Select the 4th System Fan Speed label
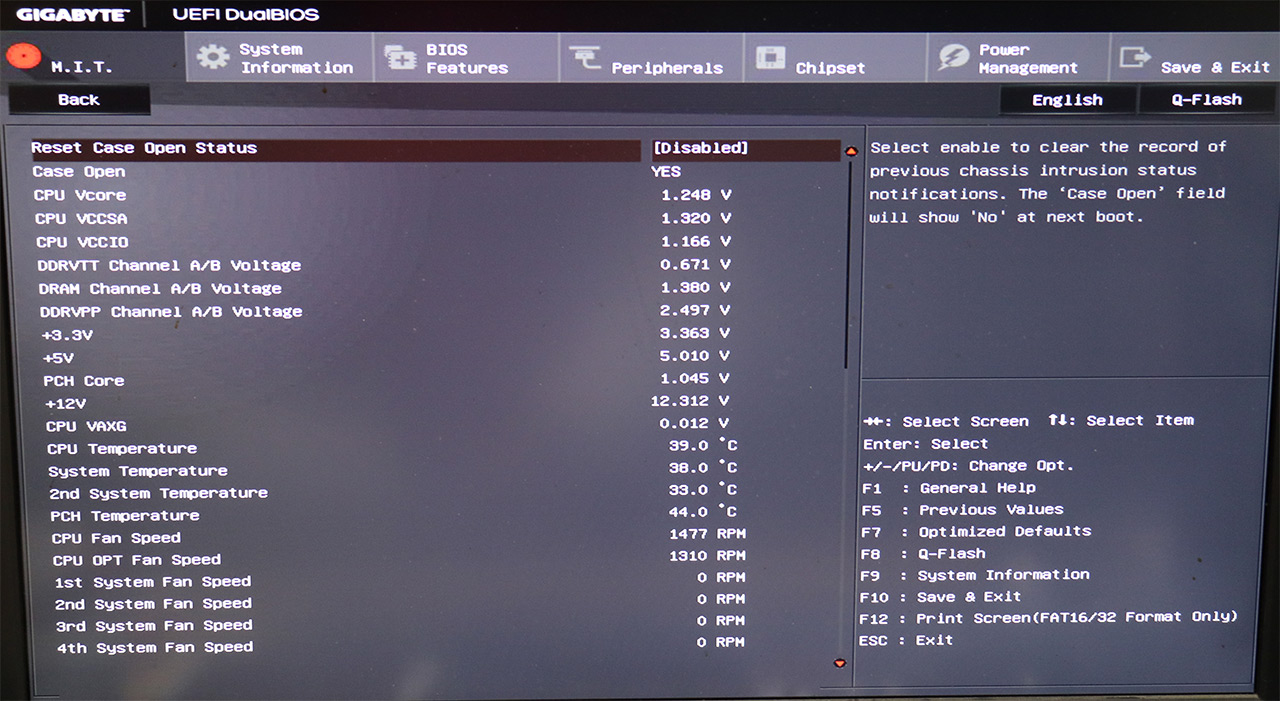Viewport: 1280px width, 701px height. pyautogui.click(x=155, y=648)
